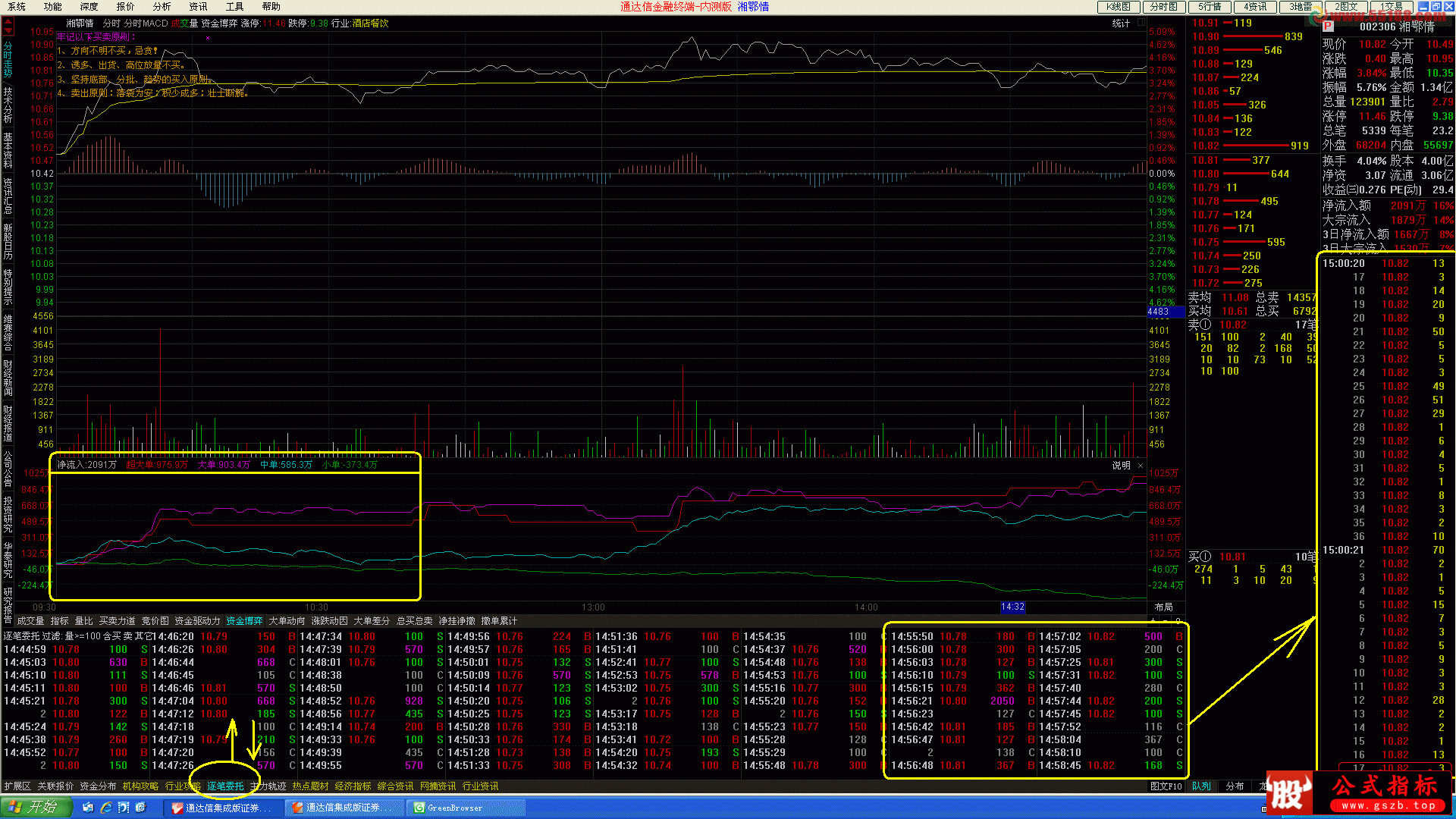
Task: Select the 资金博弈 tab
Action: tap(244, 621)
